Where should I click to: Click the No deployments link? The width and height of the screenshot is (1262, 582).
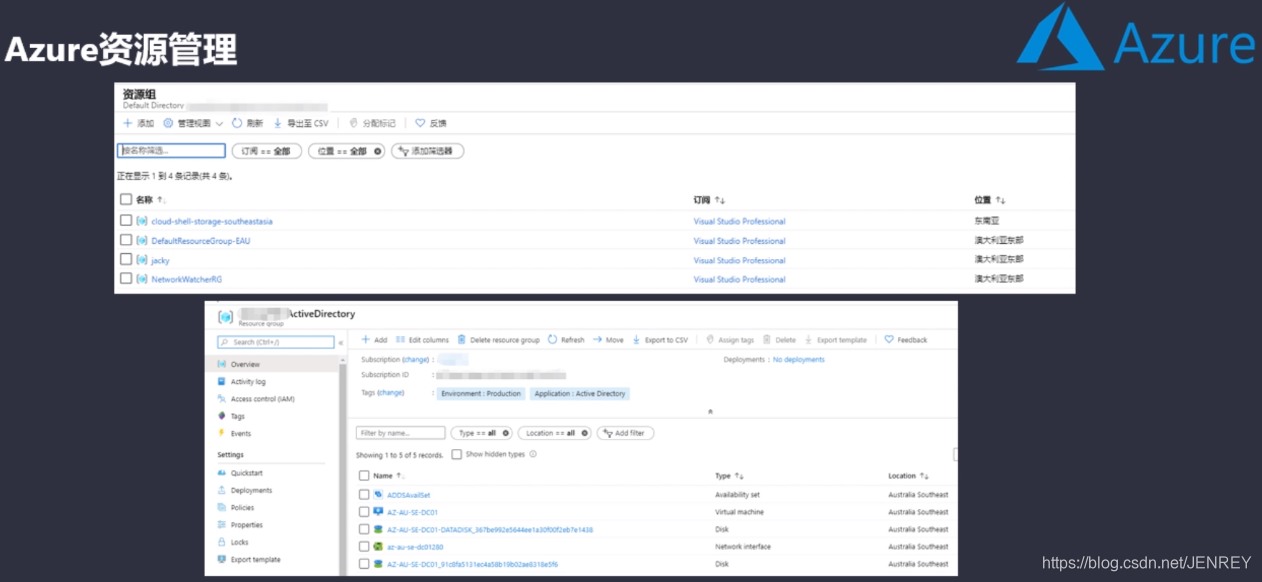click(x=799, y=360)
